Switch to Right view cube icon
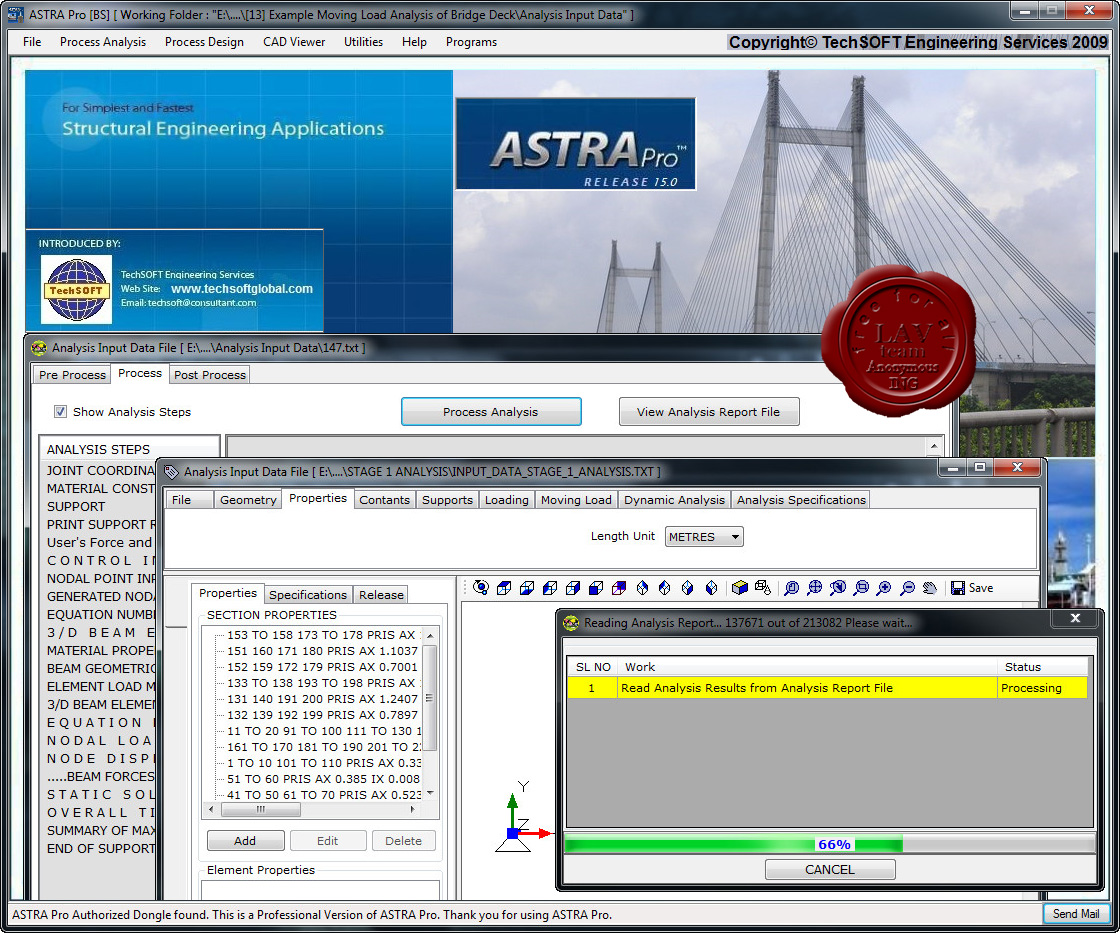 tap(573, 587)
